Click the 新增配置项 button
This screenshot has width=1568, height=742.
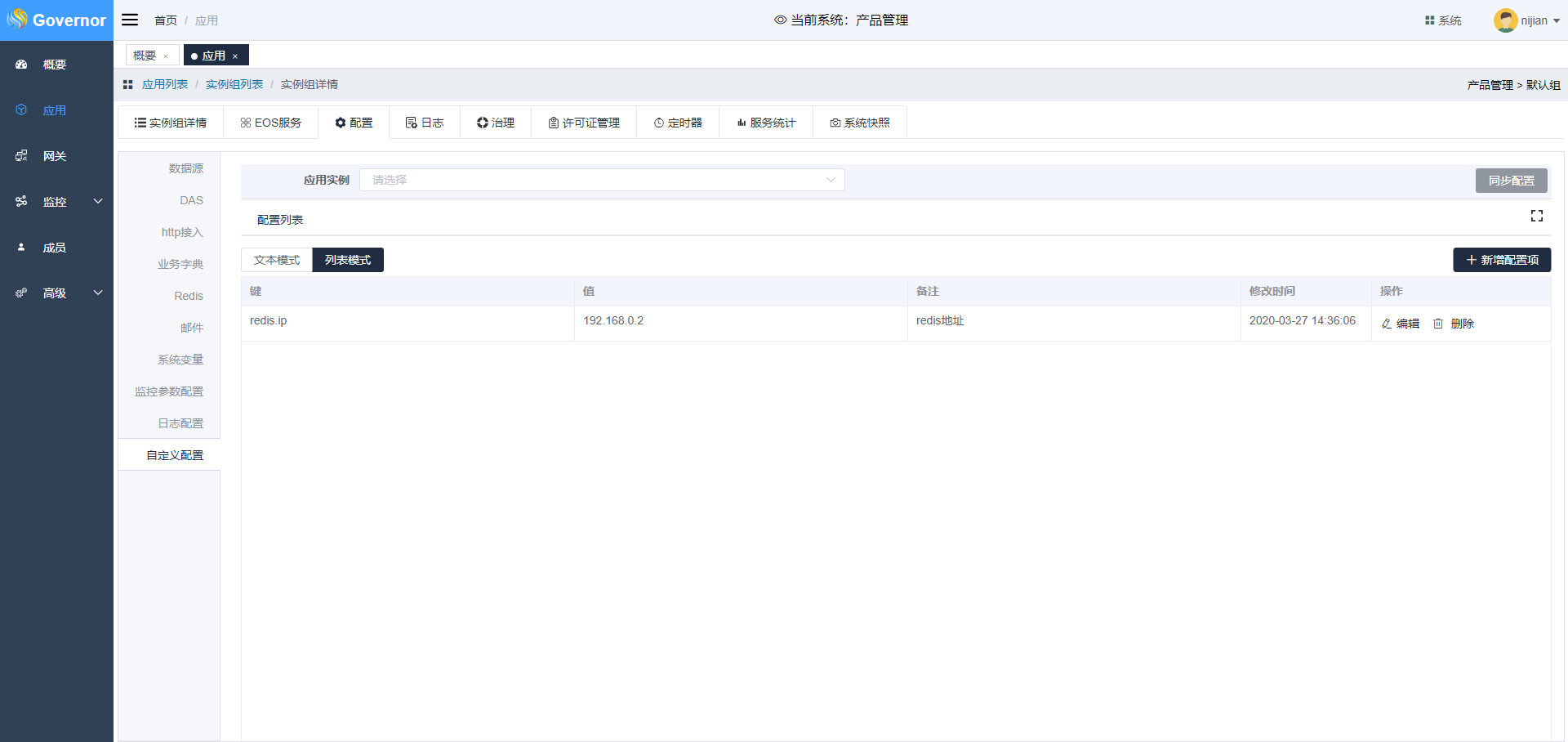[1501, 260]
